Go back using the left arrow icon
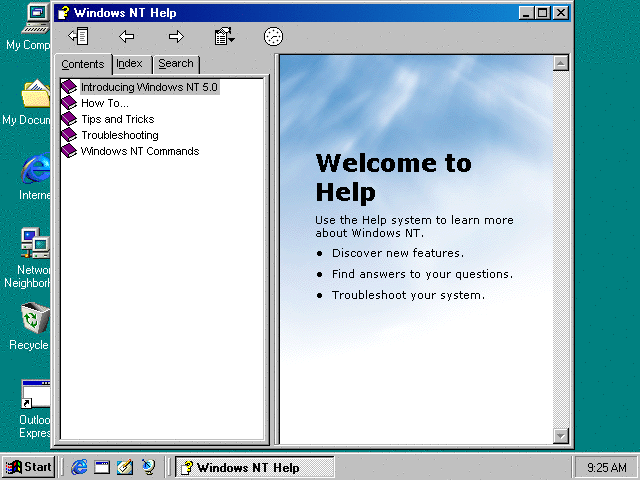This screenshot has height=480, width=640. 127,37
